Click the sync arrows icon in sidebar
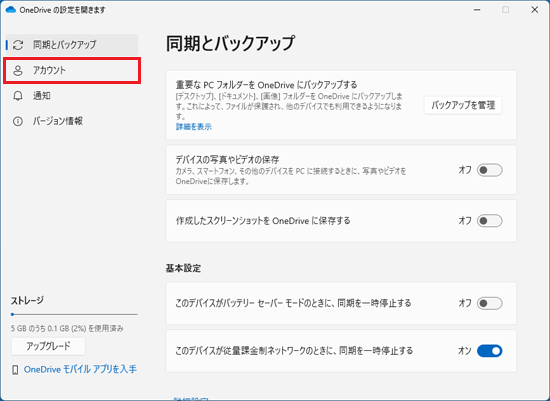This screenshot has width=550, height=401. [x=18, y=45]
